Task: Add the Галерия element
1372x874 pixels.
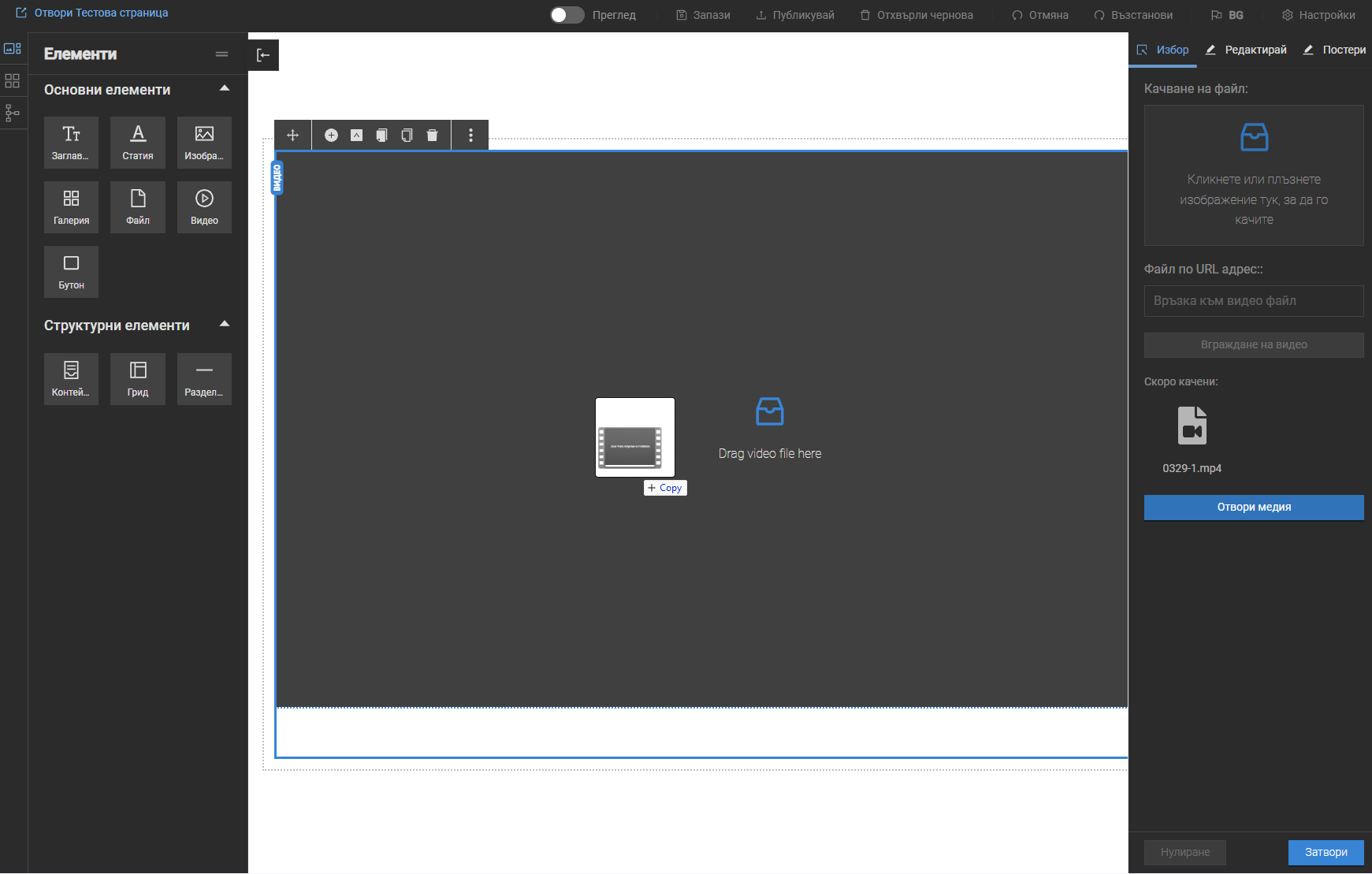Action: pos(71,206)
